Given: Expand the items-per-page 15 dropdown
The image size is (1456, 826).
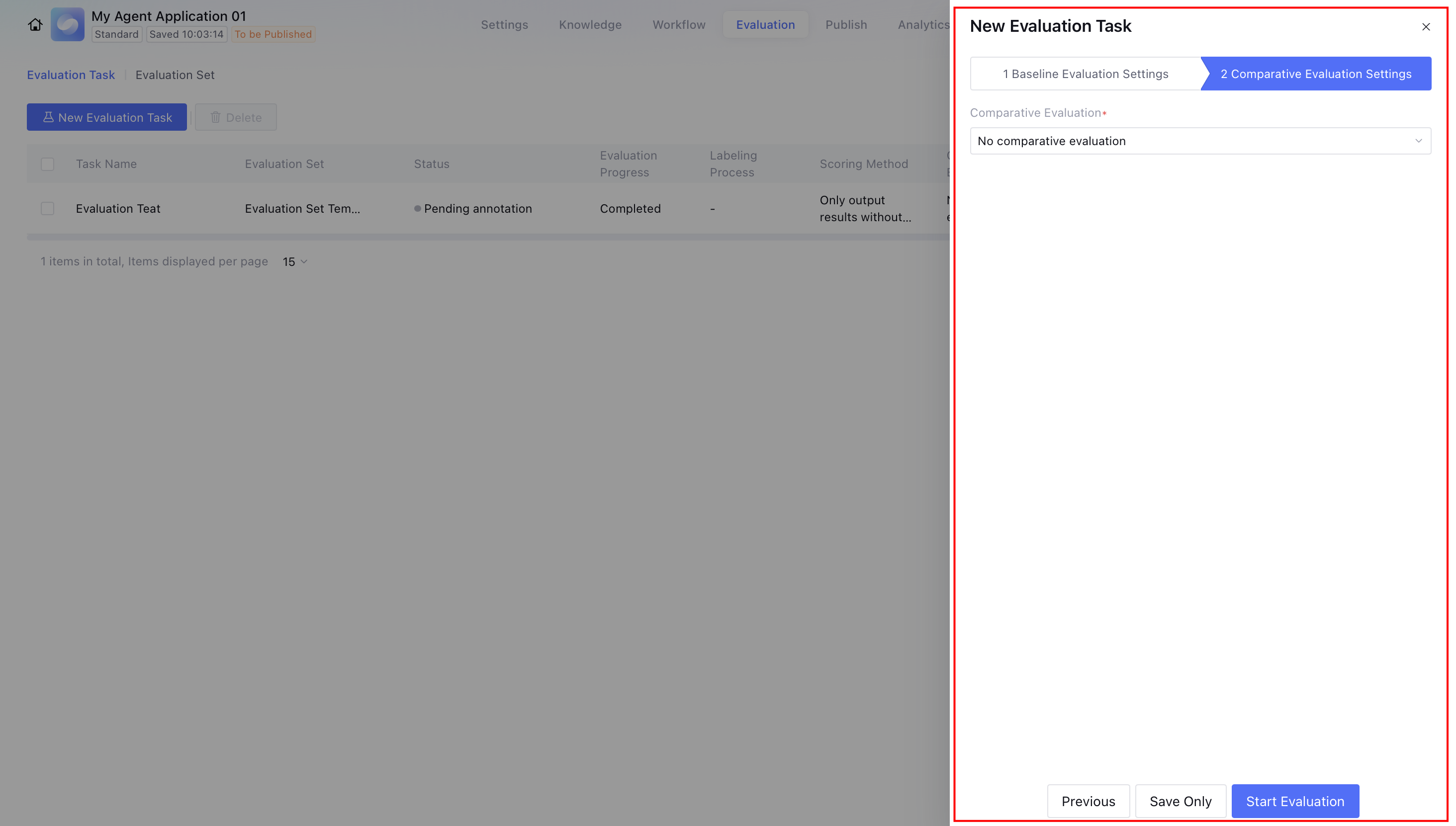Looking at the screenshot, I should coord(295,261).
